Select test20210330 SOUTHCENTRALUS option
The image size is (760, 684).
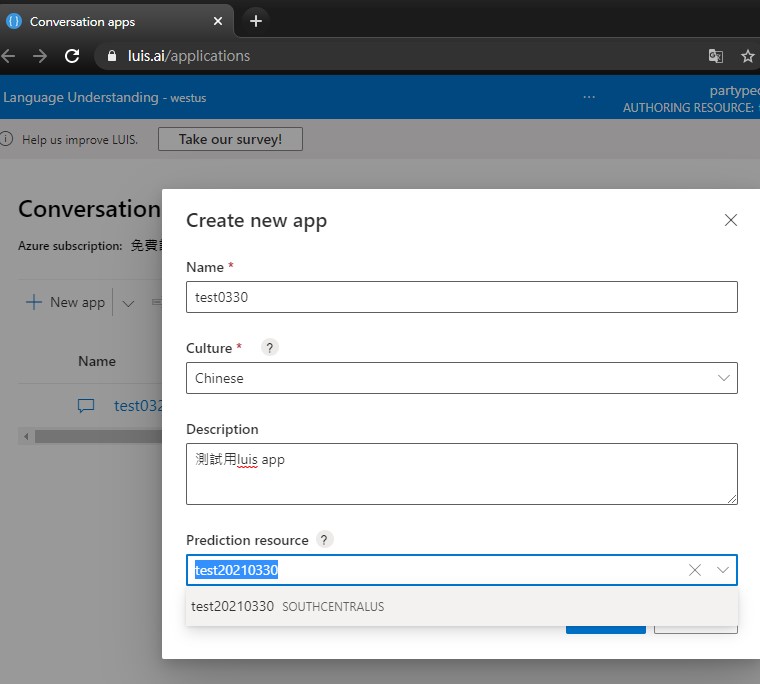point(461,606)
